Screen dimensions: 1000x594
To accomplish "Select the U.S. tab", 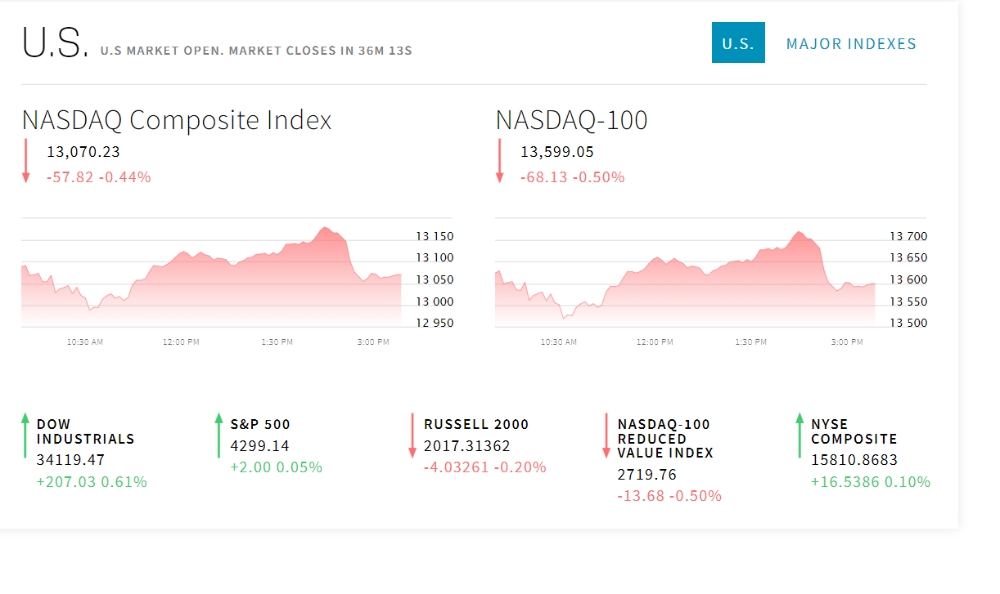I will pos(738,43).
